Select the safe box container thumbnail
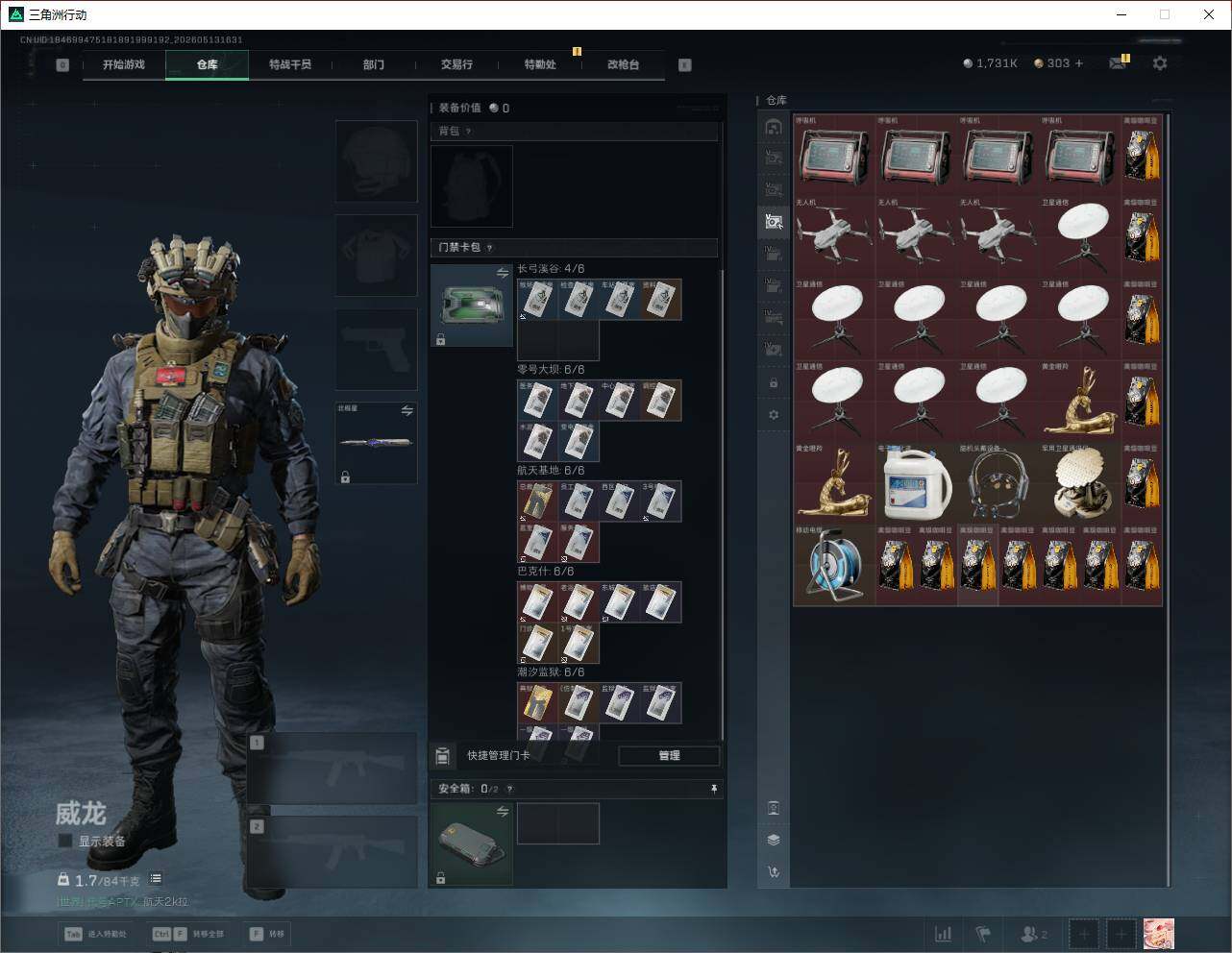Screen dimensions: 1232x953 [472, 843]
